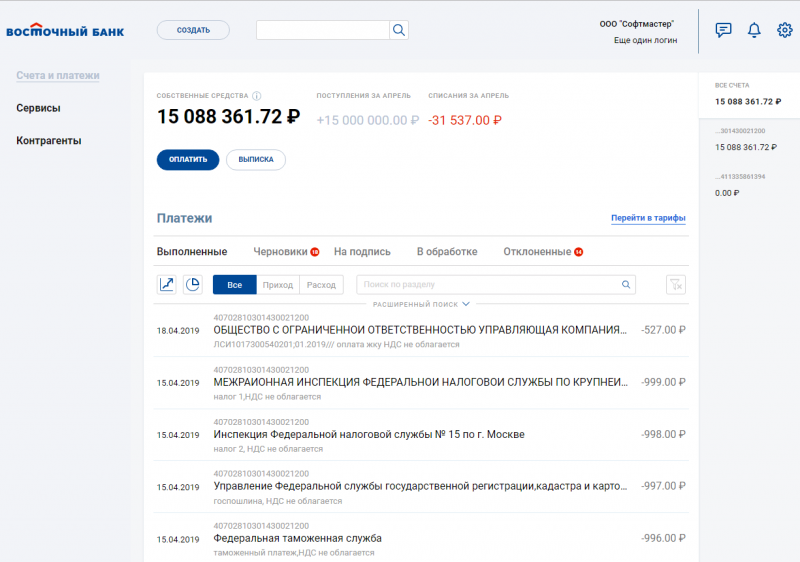This screenshot has height=562, width=800.
Task: Click the reset filter icon
Action: [676, 285]
